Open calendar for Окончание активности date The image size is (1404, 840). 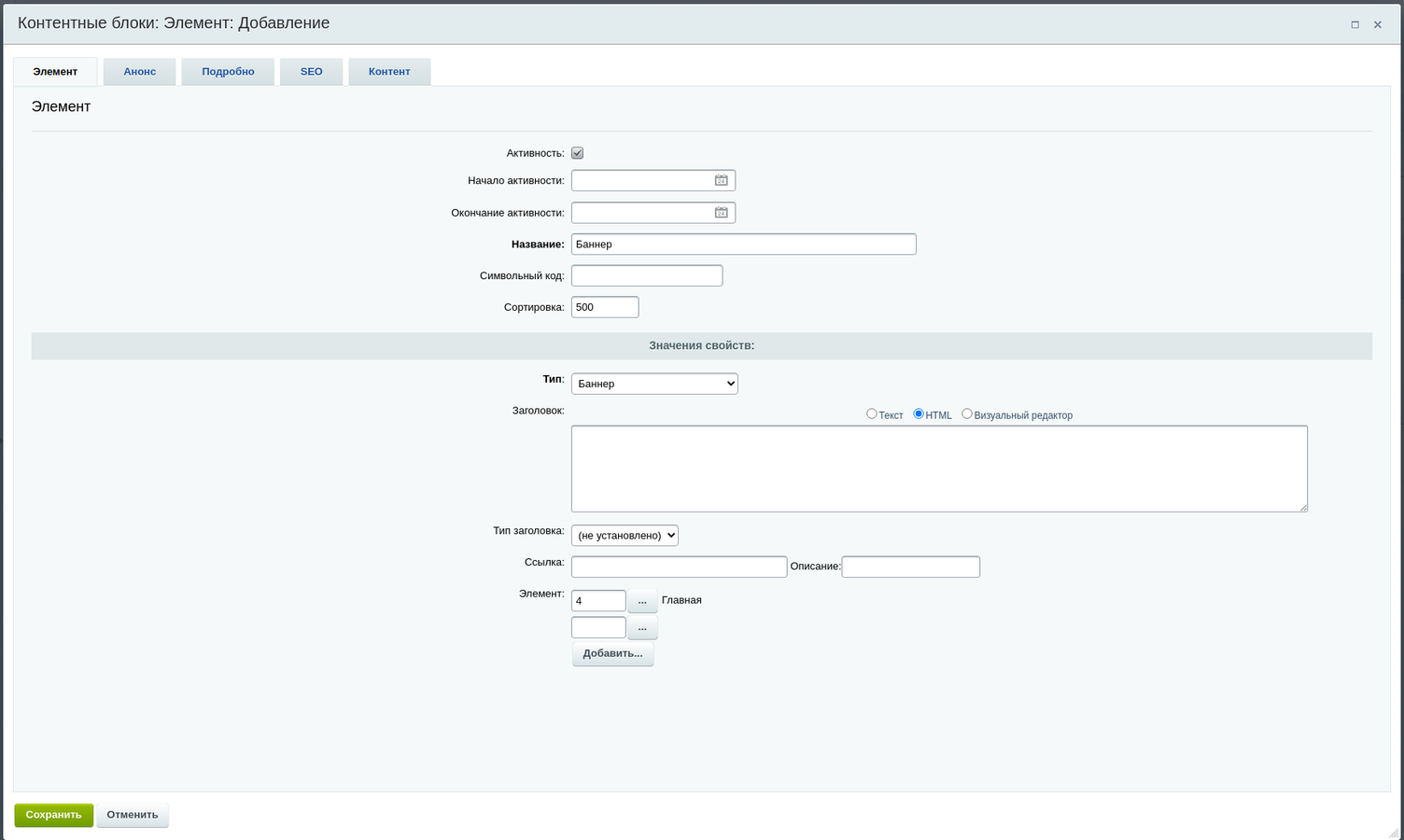coord(721,213)
